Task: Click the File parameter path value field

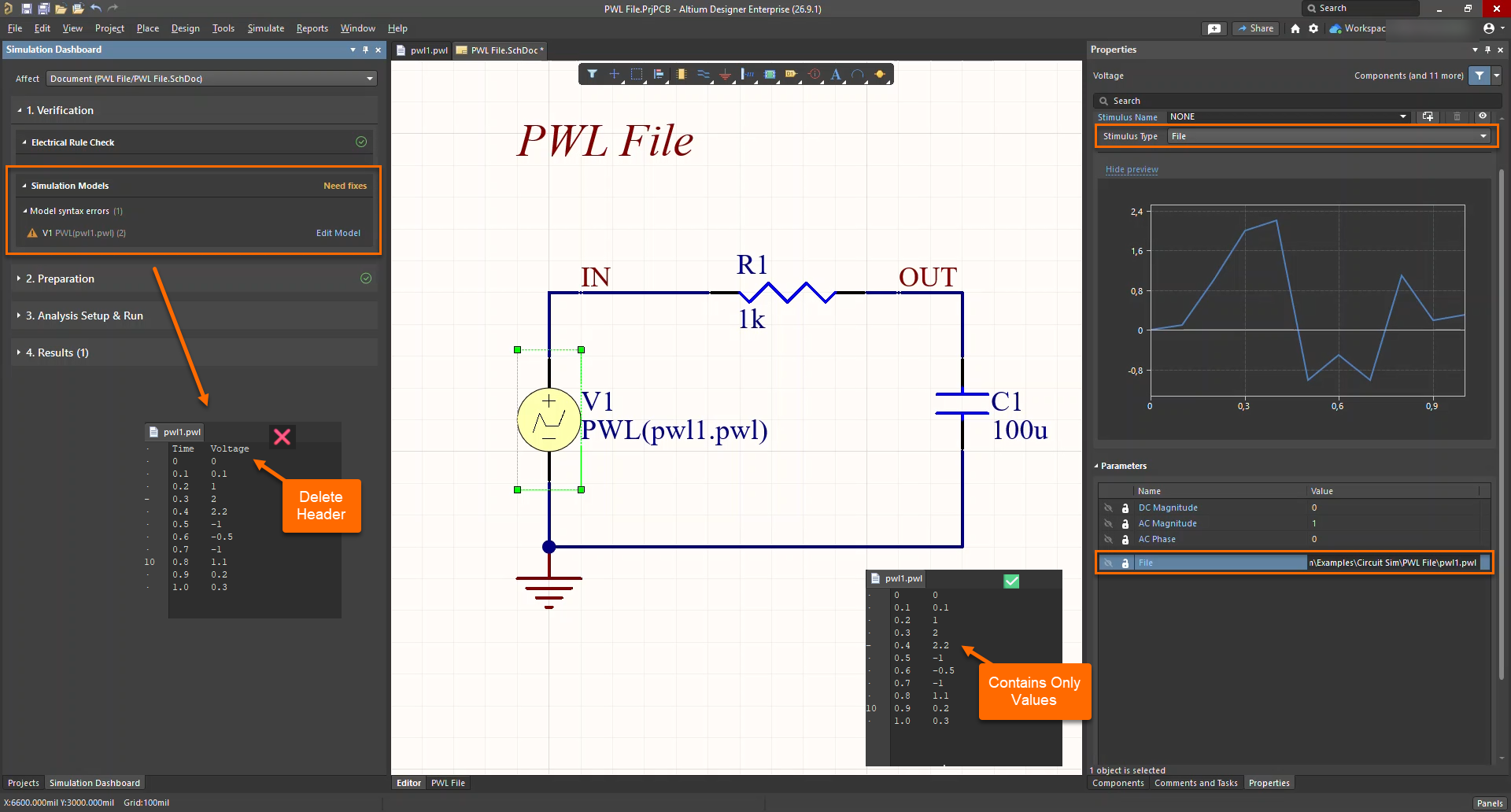Action: (1393, 563)
